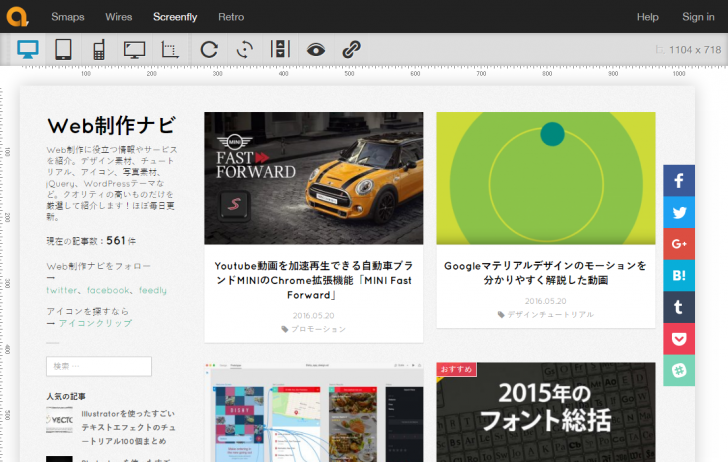Select the Television device icon
The width and height of the screenshot is (728, 462).
click(x=134, y=49)
